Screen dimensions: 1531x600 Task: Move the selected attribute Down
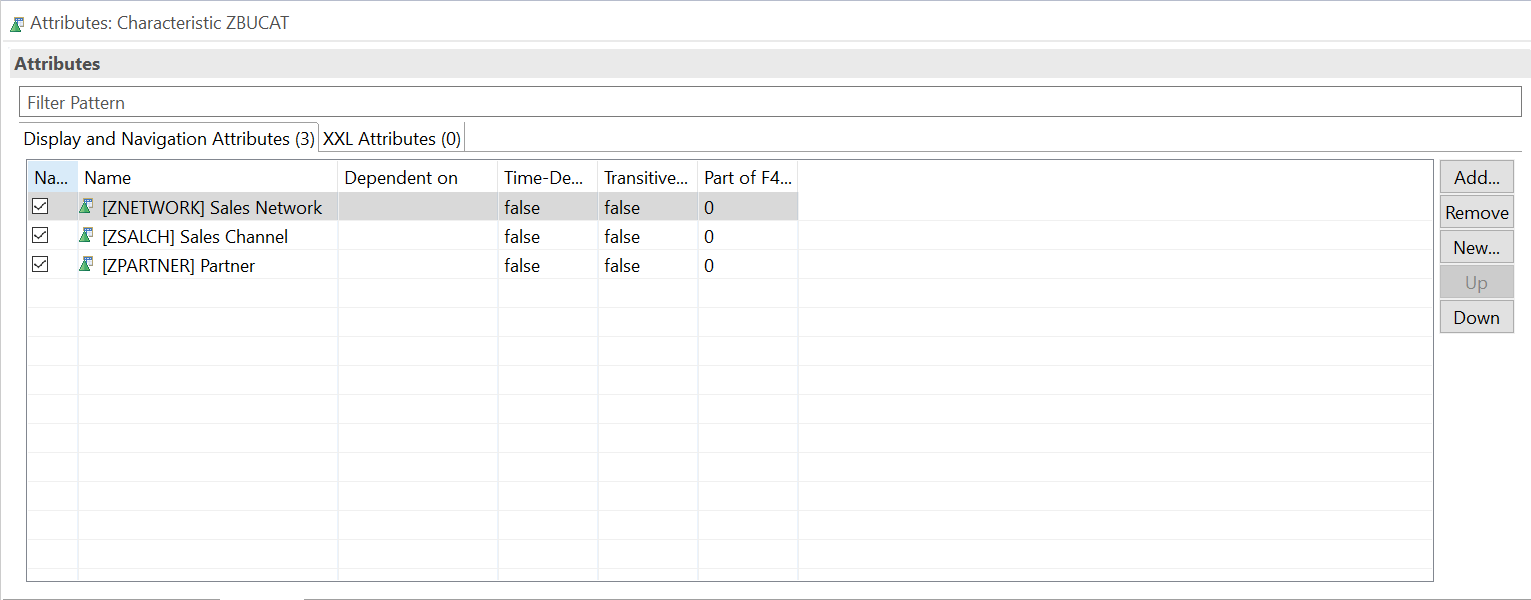click(x=1476, y=316)
